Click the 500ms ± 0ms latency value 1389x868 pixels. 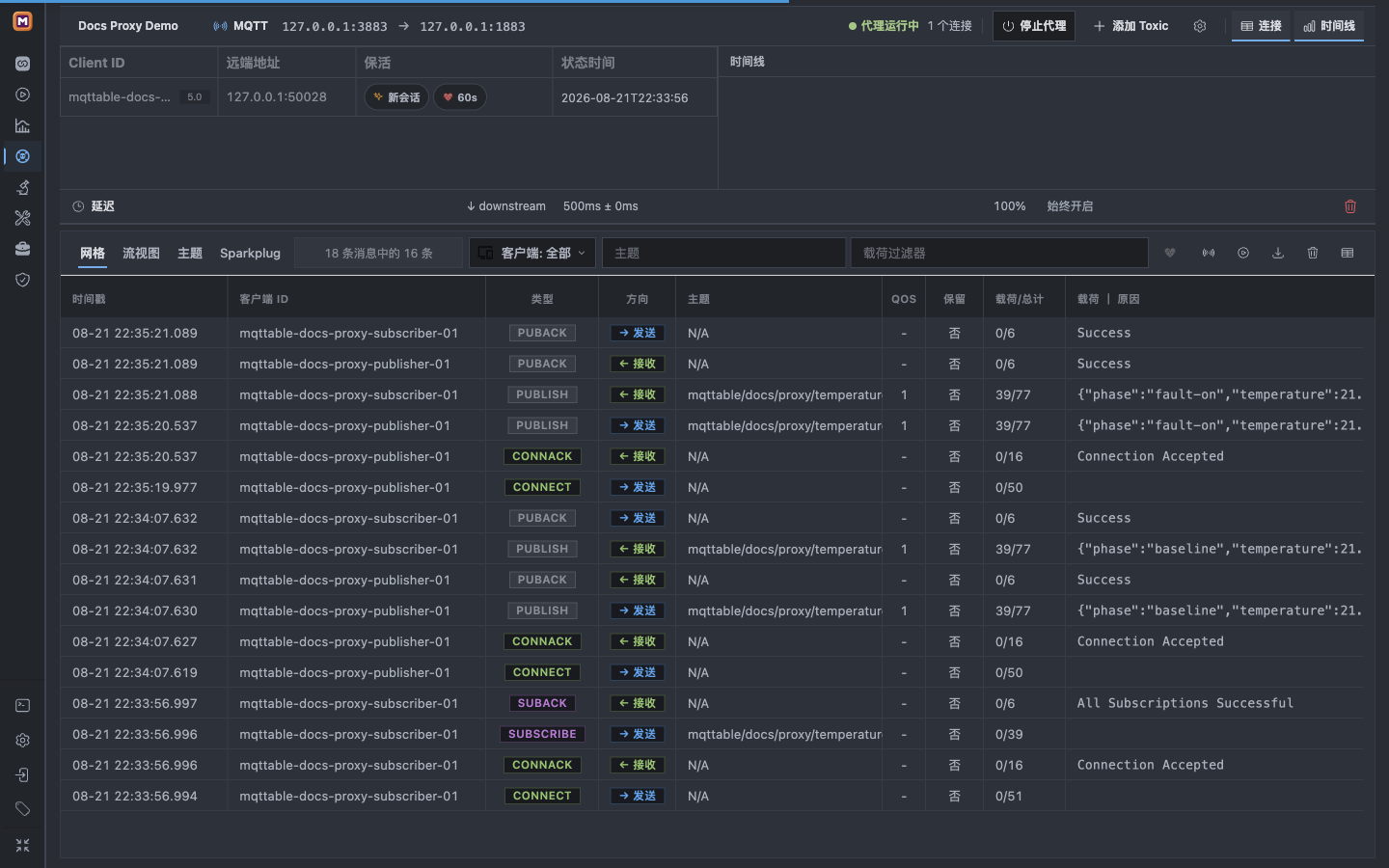click(x=601, y=206)
